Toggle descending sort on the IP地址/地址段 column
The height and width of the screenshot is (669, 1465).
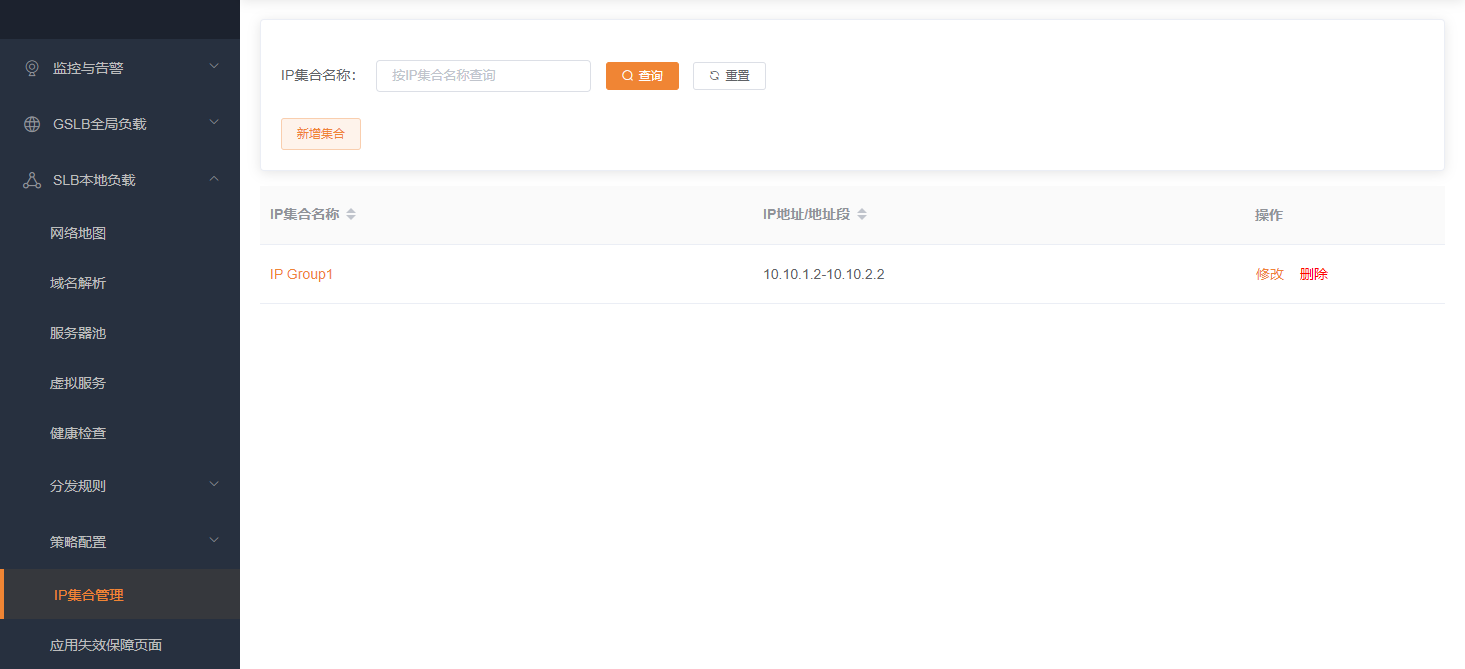tap(861, 217)
